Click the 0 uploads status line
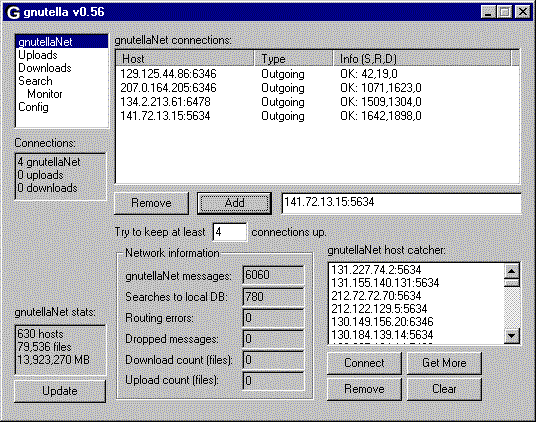The width and height of the screenshot is (536, 422). pos(40,175)
